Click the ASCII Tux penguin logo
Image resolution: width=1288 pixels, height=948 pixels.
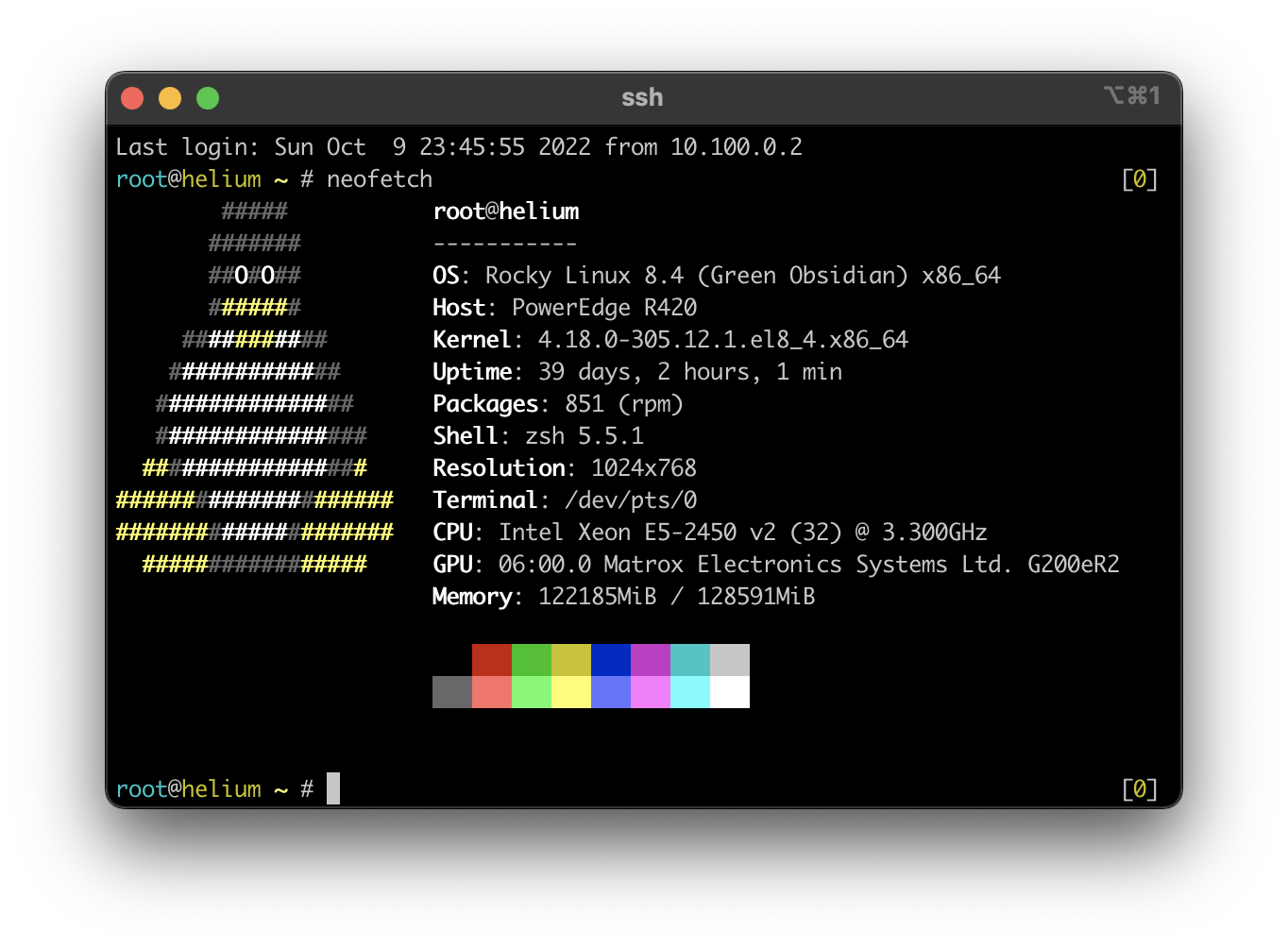[255, 387]
